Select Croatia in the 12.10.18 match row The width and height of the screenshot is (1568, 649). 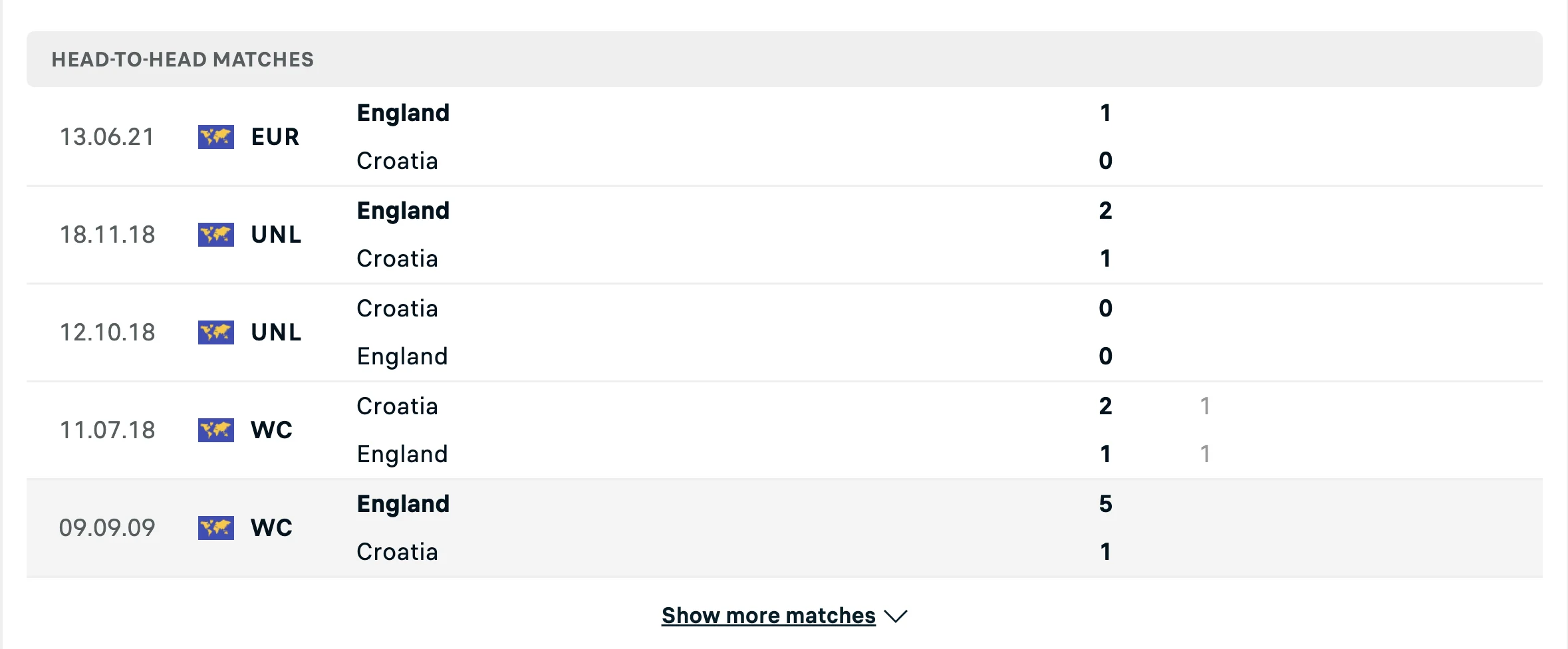point(397,309)
